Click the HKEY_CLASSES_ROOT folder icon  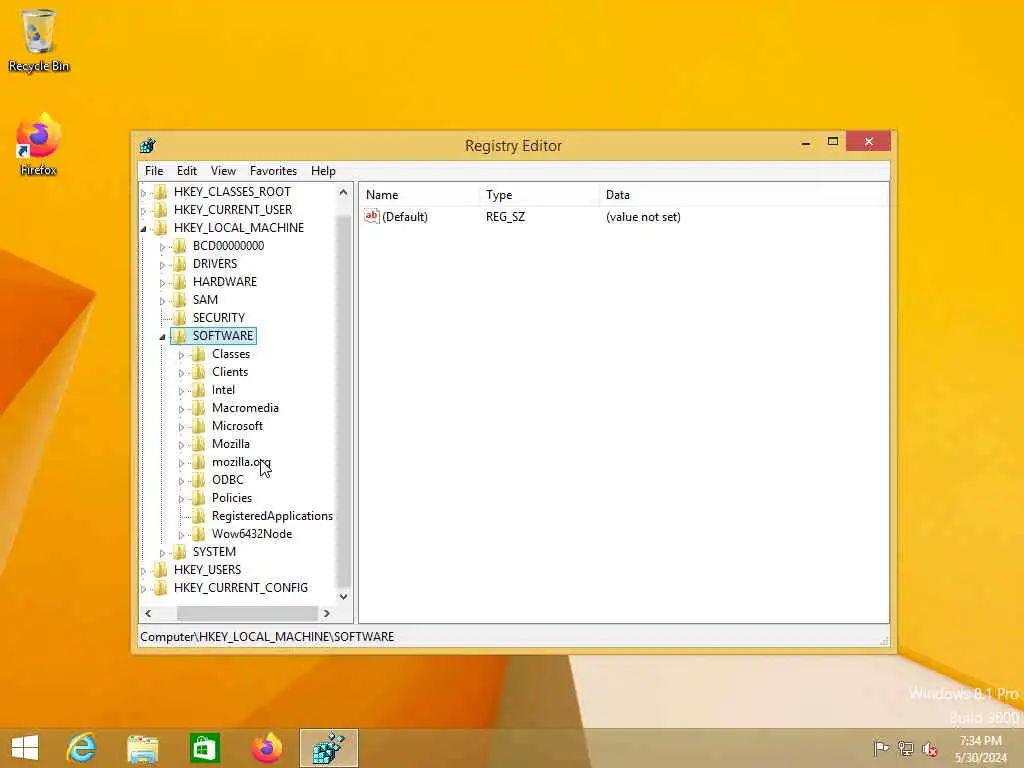click(161, 191)
